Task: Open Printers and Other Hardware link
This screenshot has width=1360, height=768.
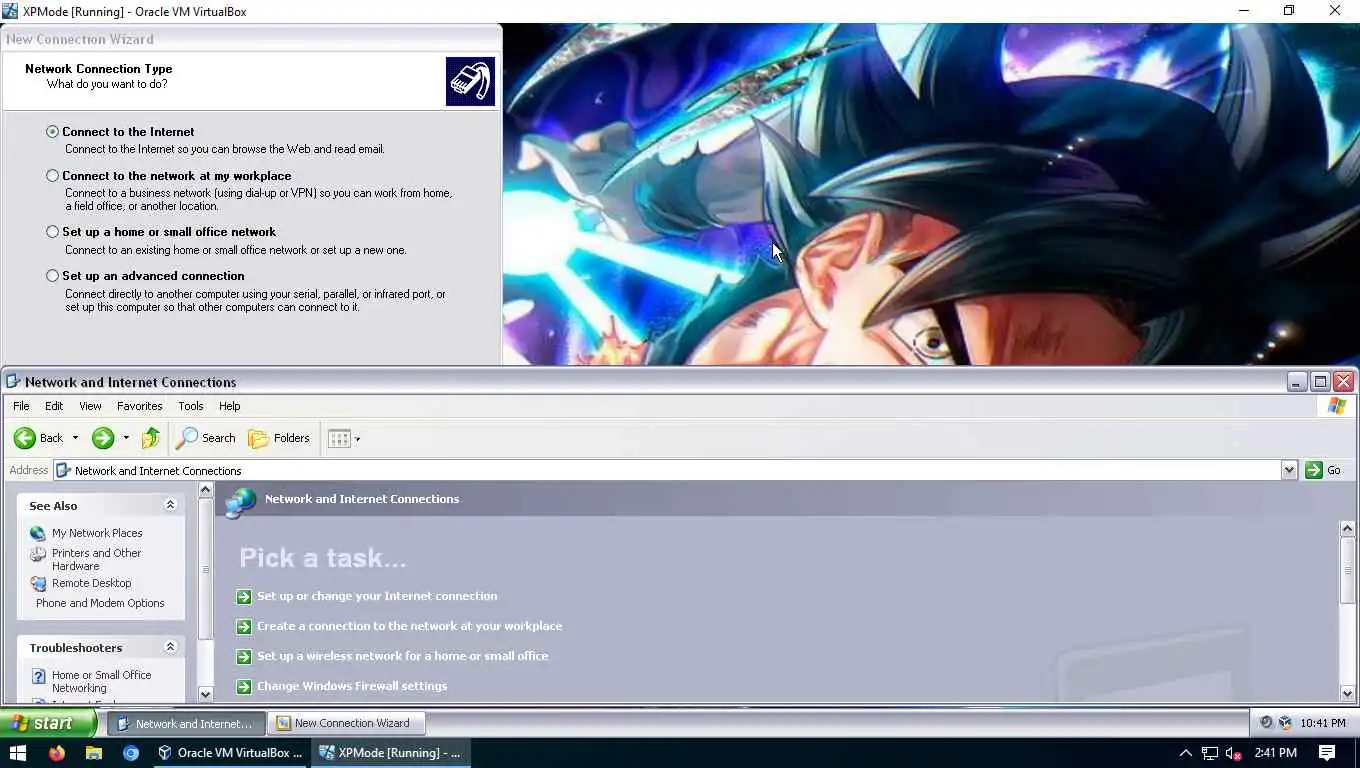Action: pos(96,559)
